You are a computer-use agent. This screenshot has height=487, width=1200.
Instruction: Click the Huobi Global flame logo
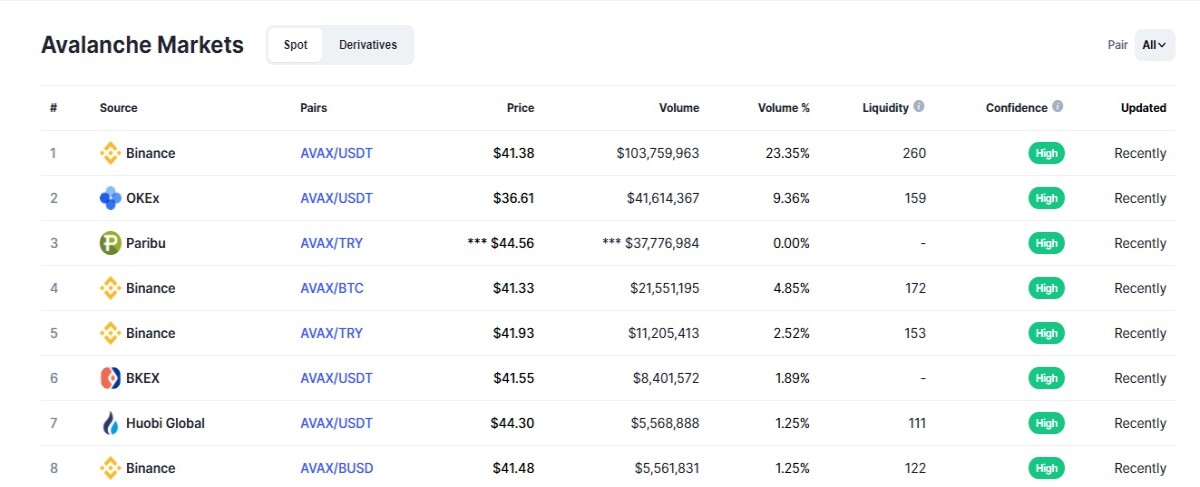pos(110,423)
